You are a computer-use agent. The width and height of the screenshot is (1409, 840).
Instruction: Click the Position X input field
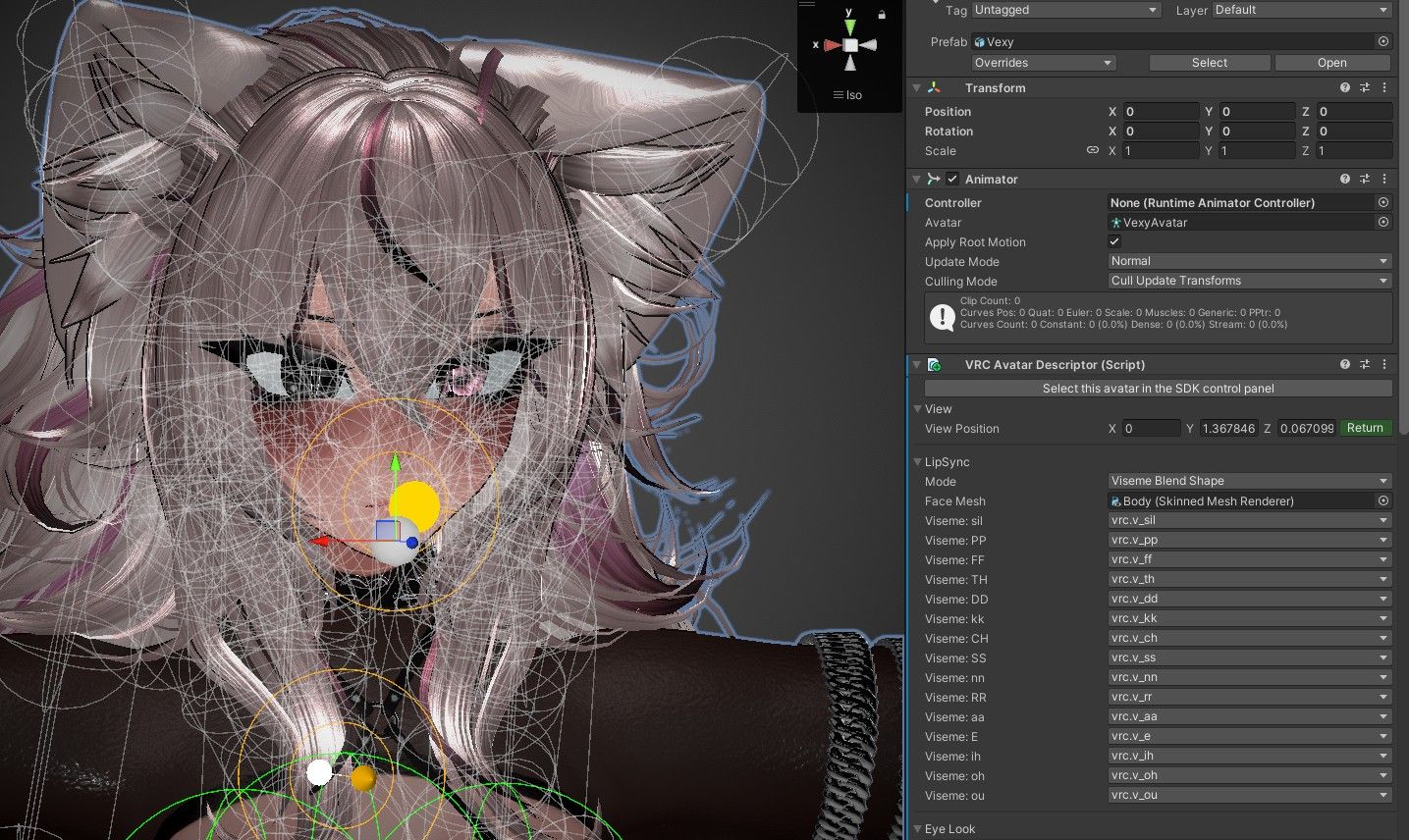click(1161, 111)
